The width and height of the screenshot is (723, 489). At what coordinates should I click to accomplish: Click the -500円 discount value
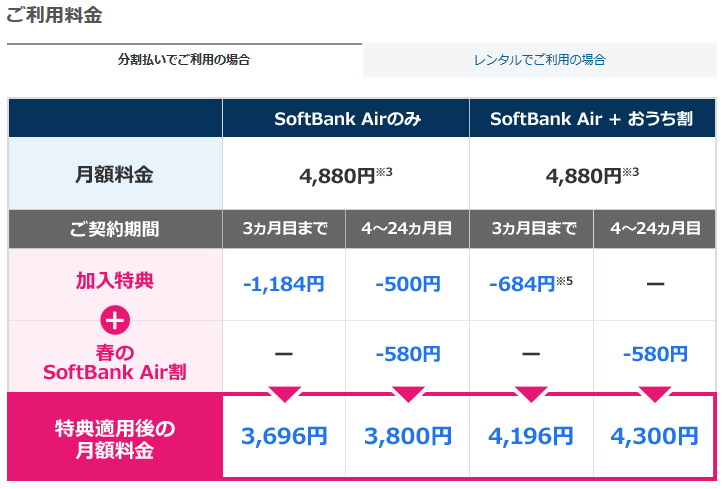[x=408, y=284]
